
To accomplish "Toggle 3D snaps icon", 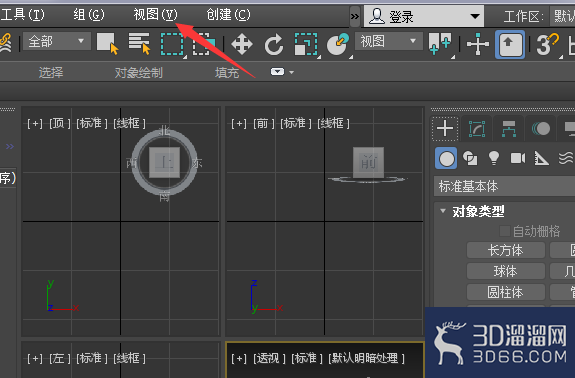I will (x=548, y=44).
